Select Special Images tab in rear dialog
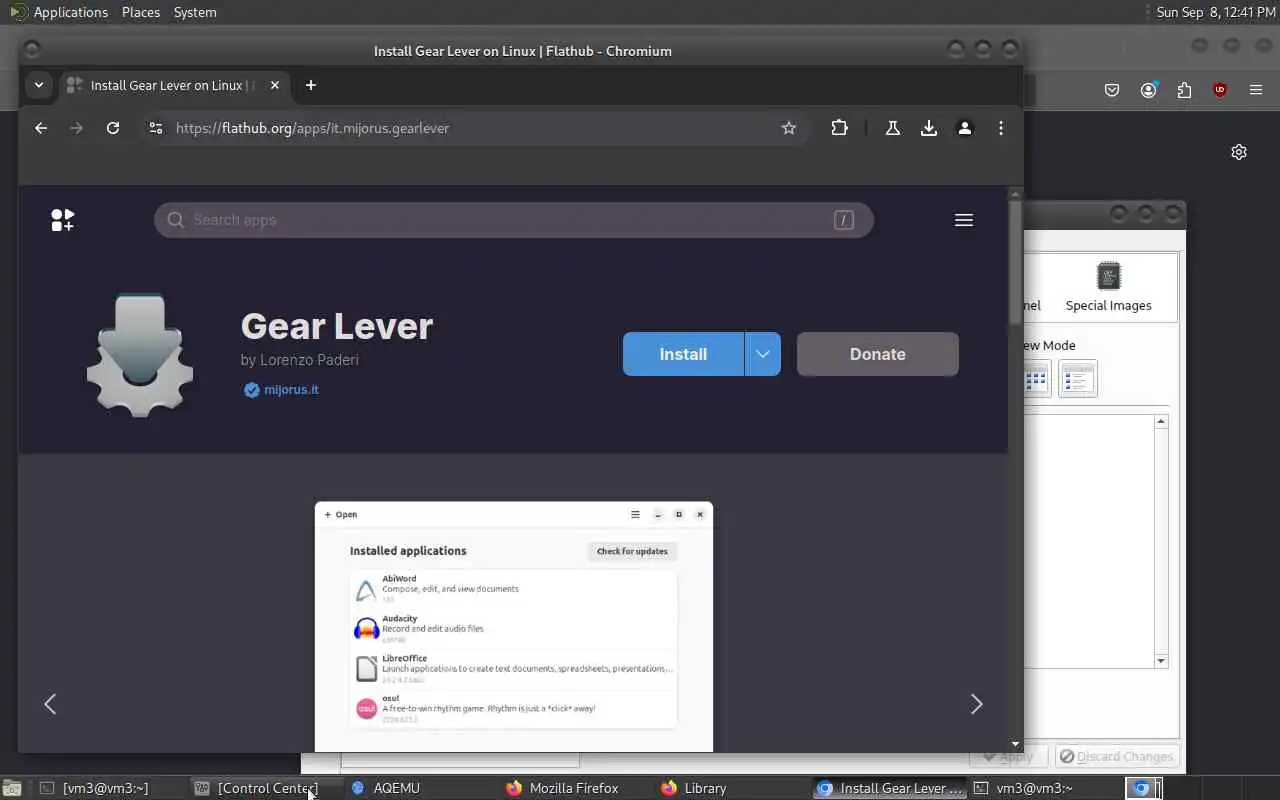 (1108, 287)
